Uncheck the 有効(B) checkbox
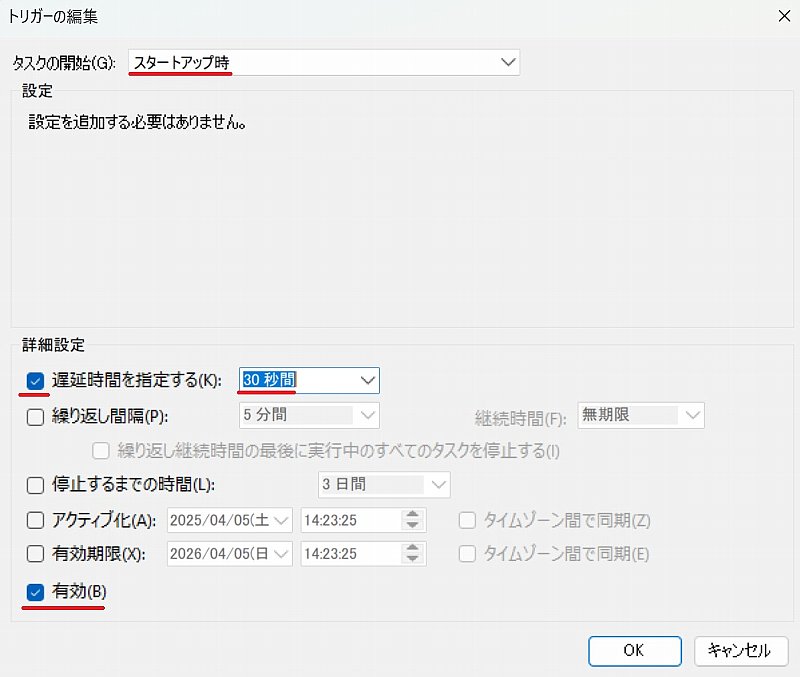800x677 pixels. (x=35, y=592)
